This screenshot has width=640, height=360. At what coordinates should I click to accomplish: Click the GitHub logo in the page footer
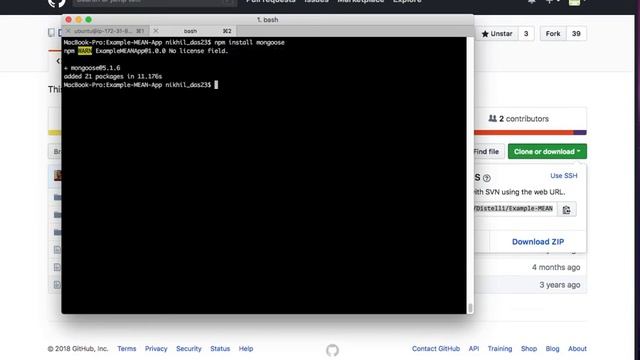[332, 350]
